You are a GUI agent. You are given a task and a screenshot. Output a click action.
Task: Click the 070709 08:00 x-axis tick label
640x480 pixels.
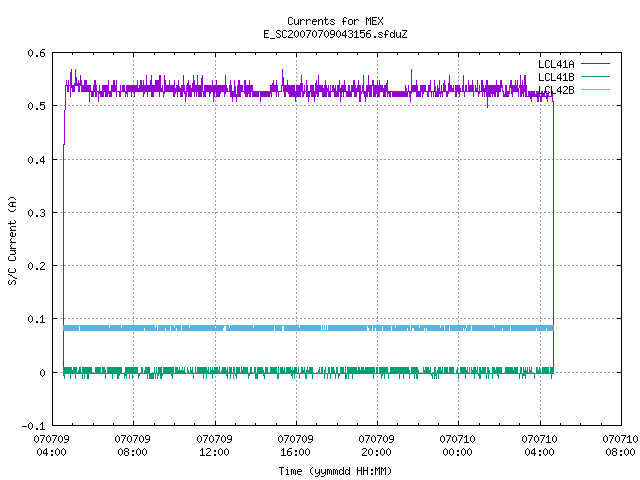click(x=132, y=446)
